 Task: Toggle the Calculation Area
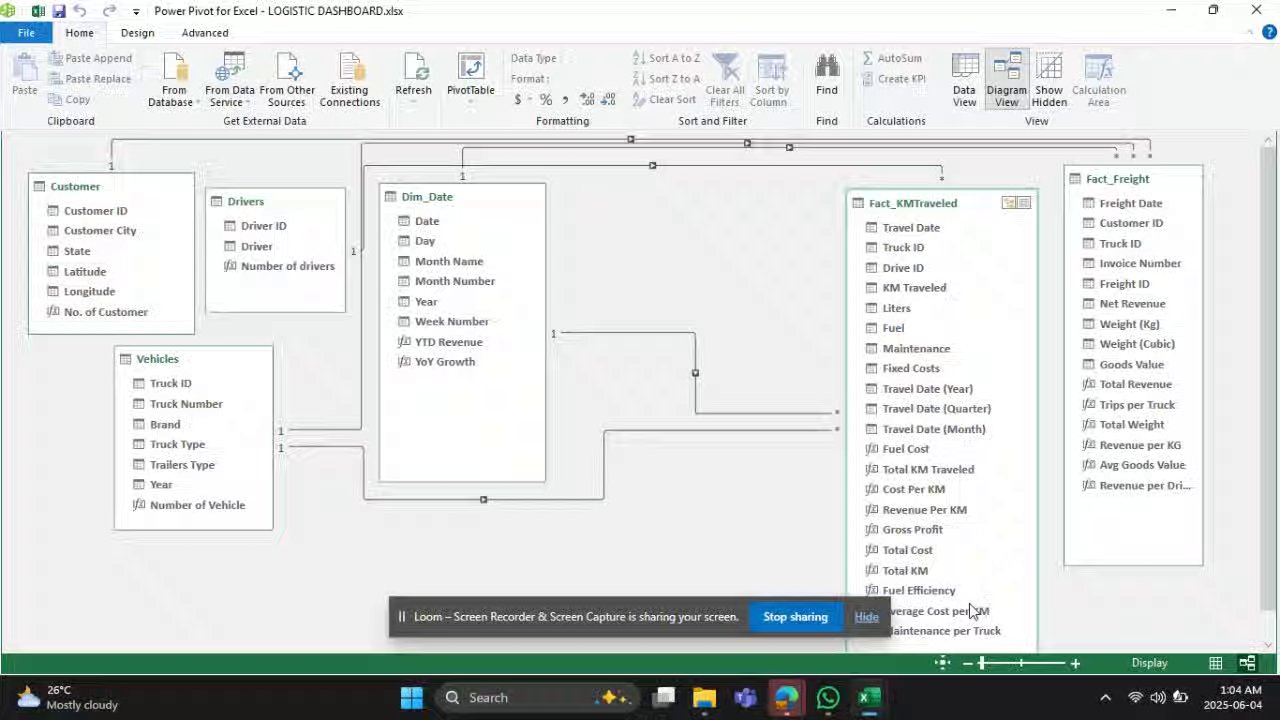[1098, 80]
